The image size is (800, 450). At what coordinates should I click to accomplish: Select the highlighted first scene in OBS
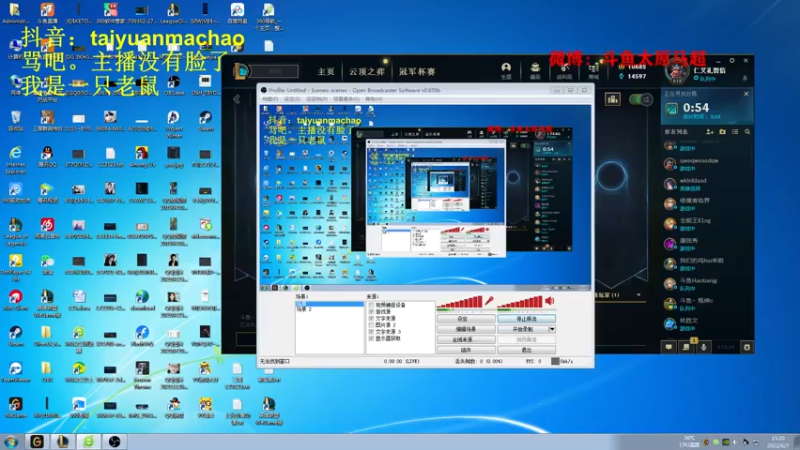330,304
